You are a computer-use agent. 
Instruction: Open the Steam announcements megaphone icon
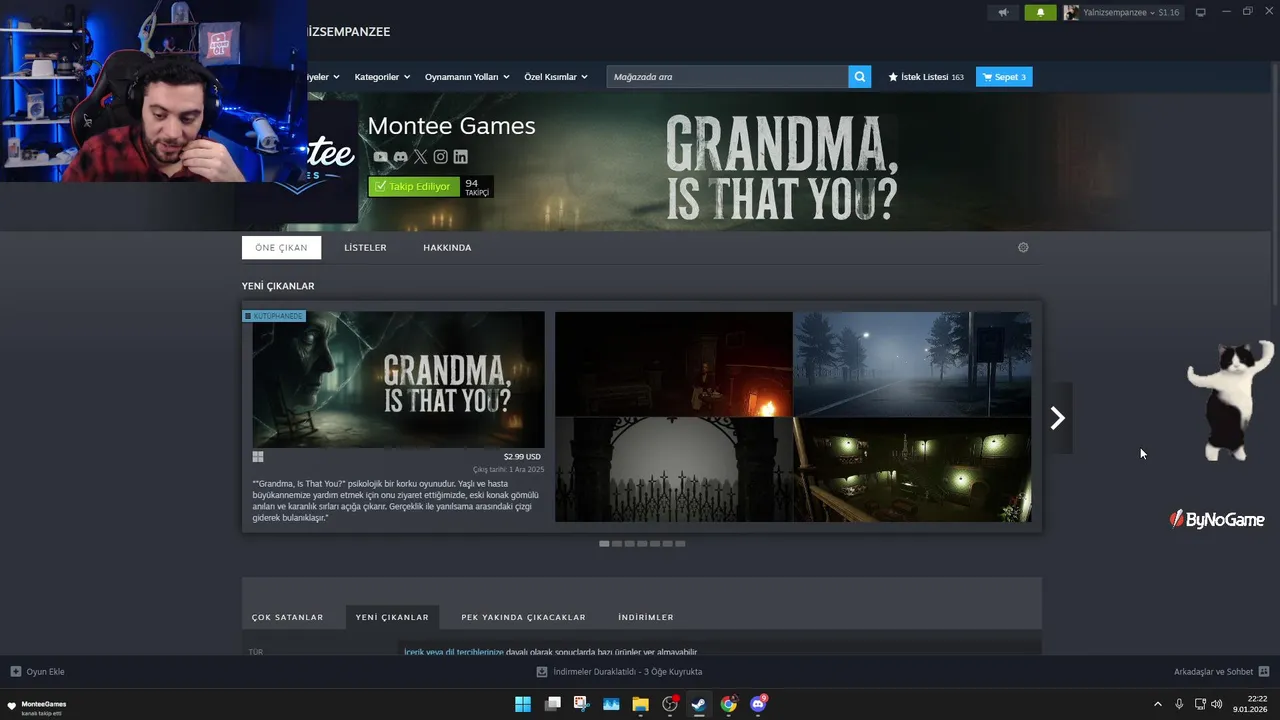click(x=1003, y=13)
